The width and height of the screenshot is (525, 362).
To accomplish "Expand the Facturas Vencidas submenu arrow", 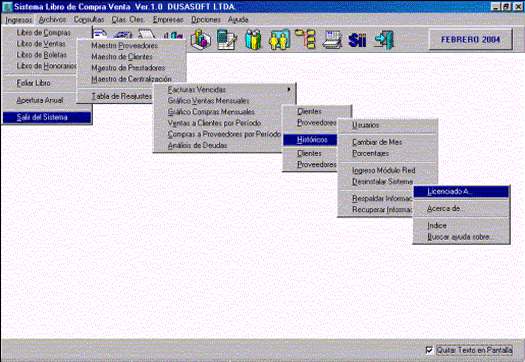I will click(289, 89).
